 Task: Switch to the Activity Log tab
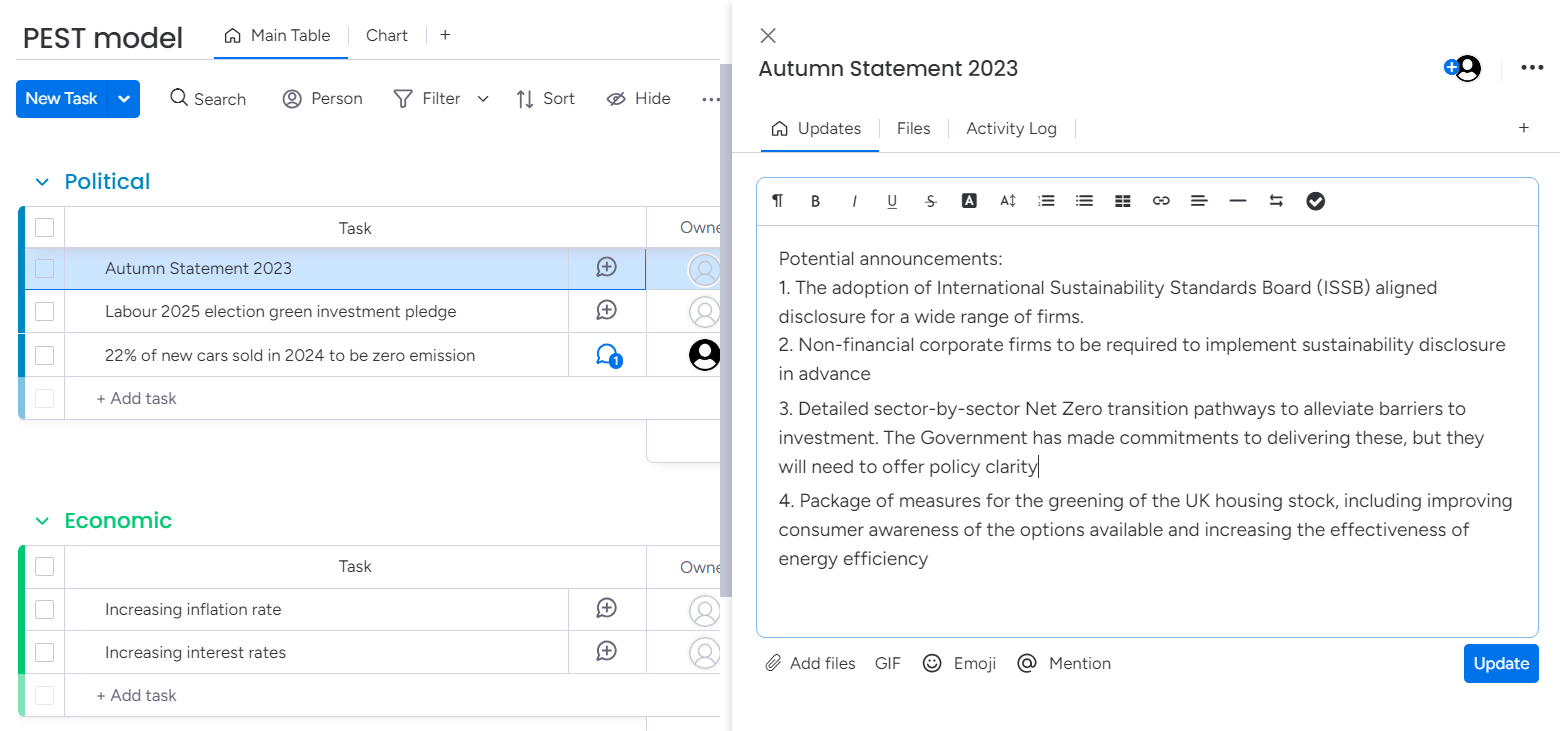point(1011,128)
